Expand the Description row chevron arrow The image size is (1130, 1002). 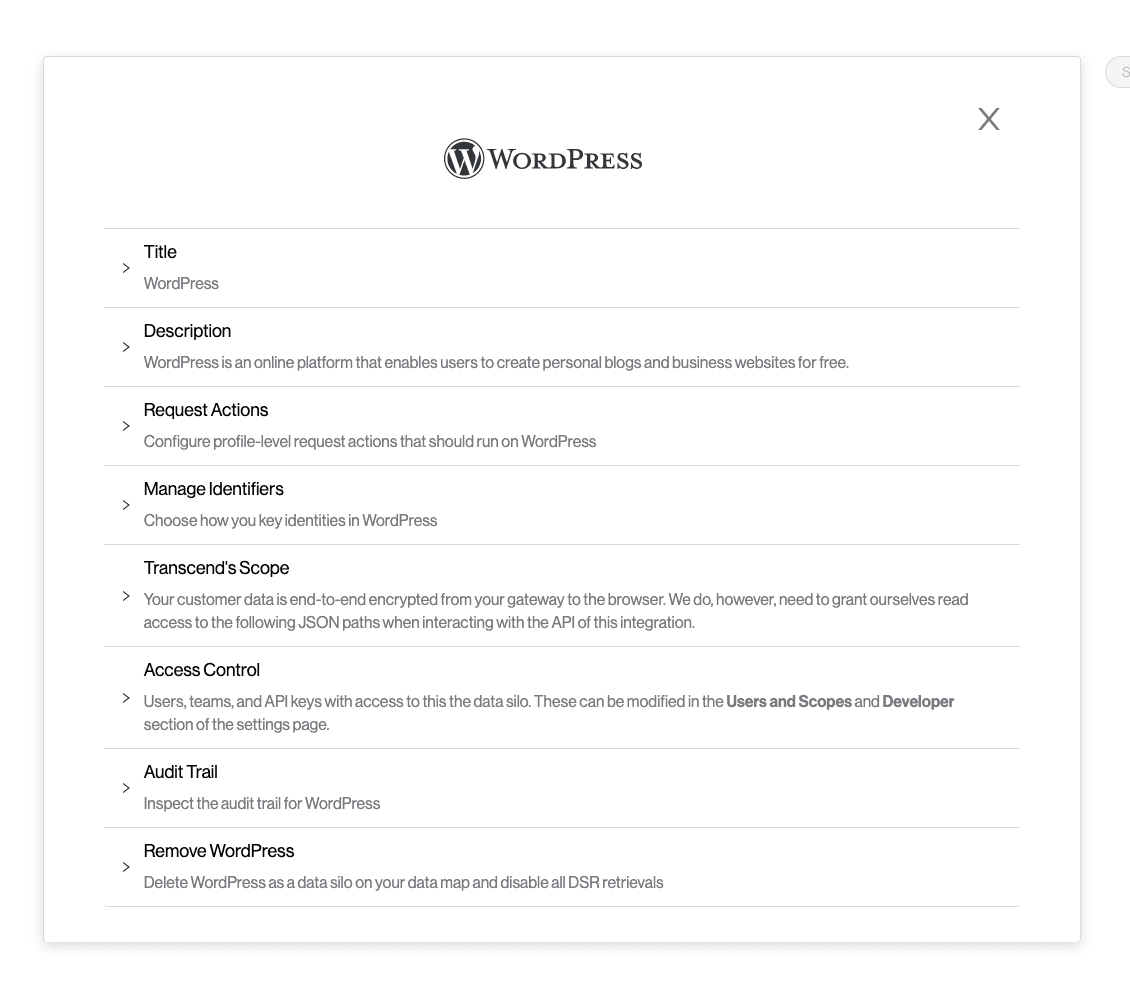click(126, 347)
